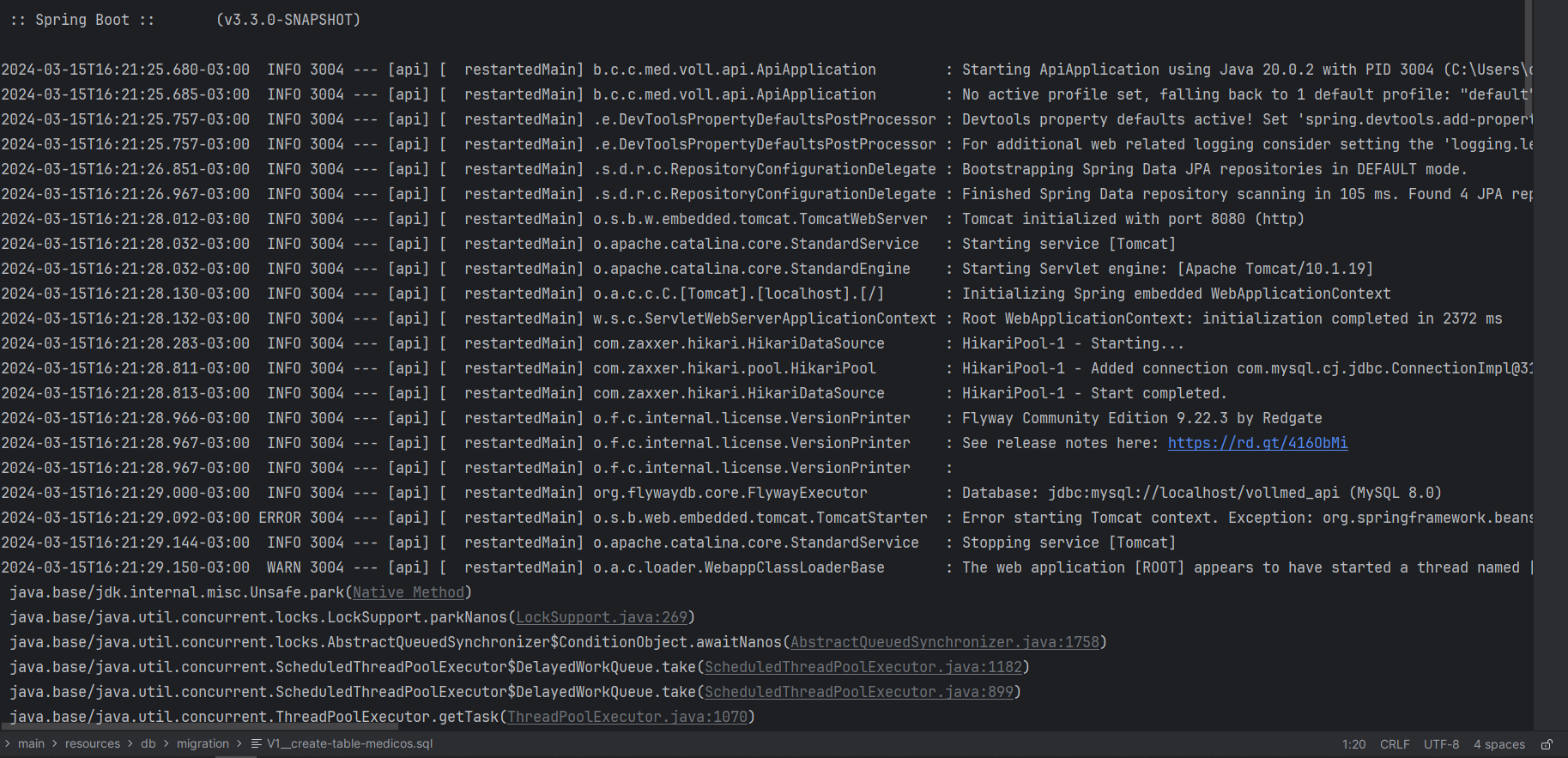
Task: Click the 'Bootstrapping Spring Data JPA repositories' message
Action: 1214,169
